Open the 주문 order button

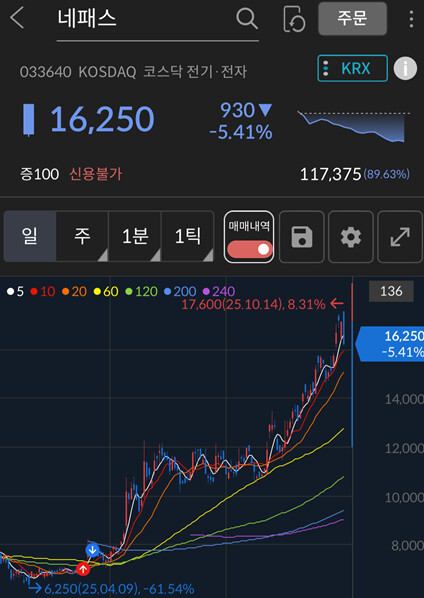pyautogui.click(x=353, y=19)
